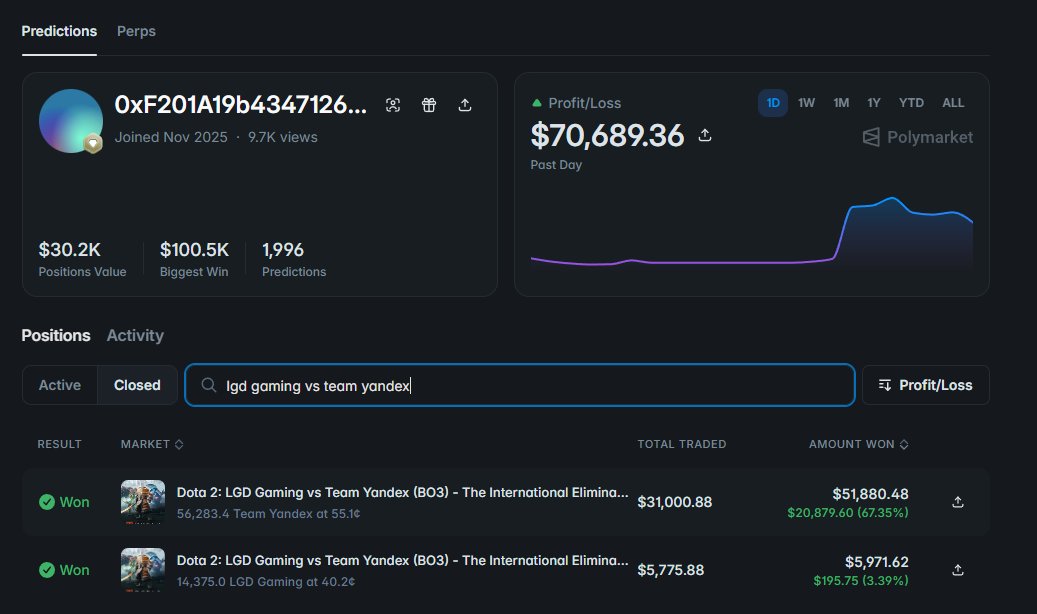Select the YTD time range
The width and height of the screenshot is (1037, 614).
coord(911,103)
